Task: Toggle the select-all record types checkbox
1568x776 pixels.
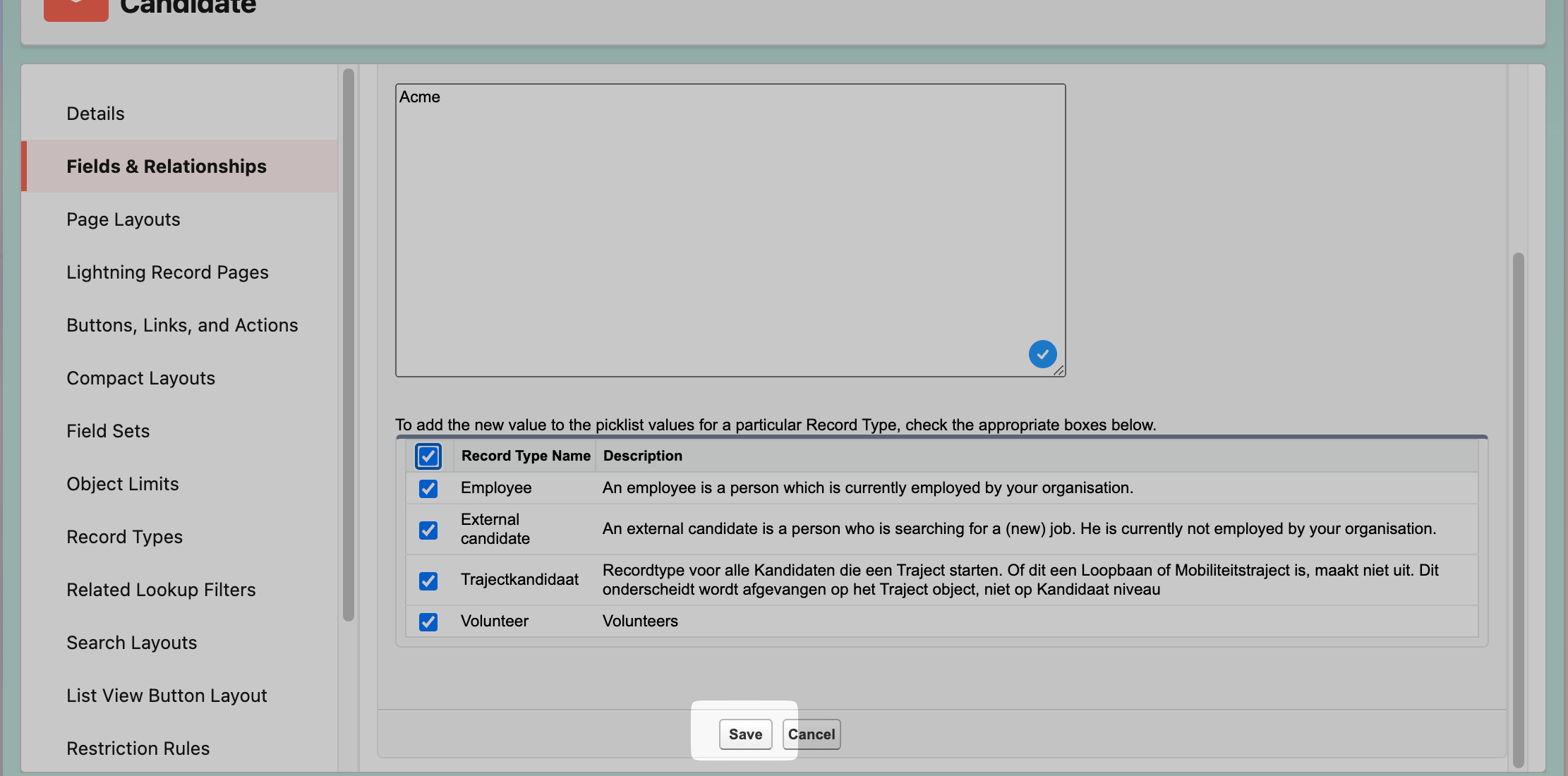Action: tap(428, 456)
